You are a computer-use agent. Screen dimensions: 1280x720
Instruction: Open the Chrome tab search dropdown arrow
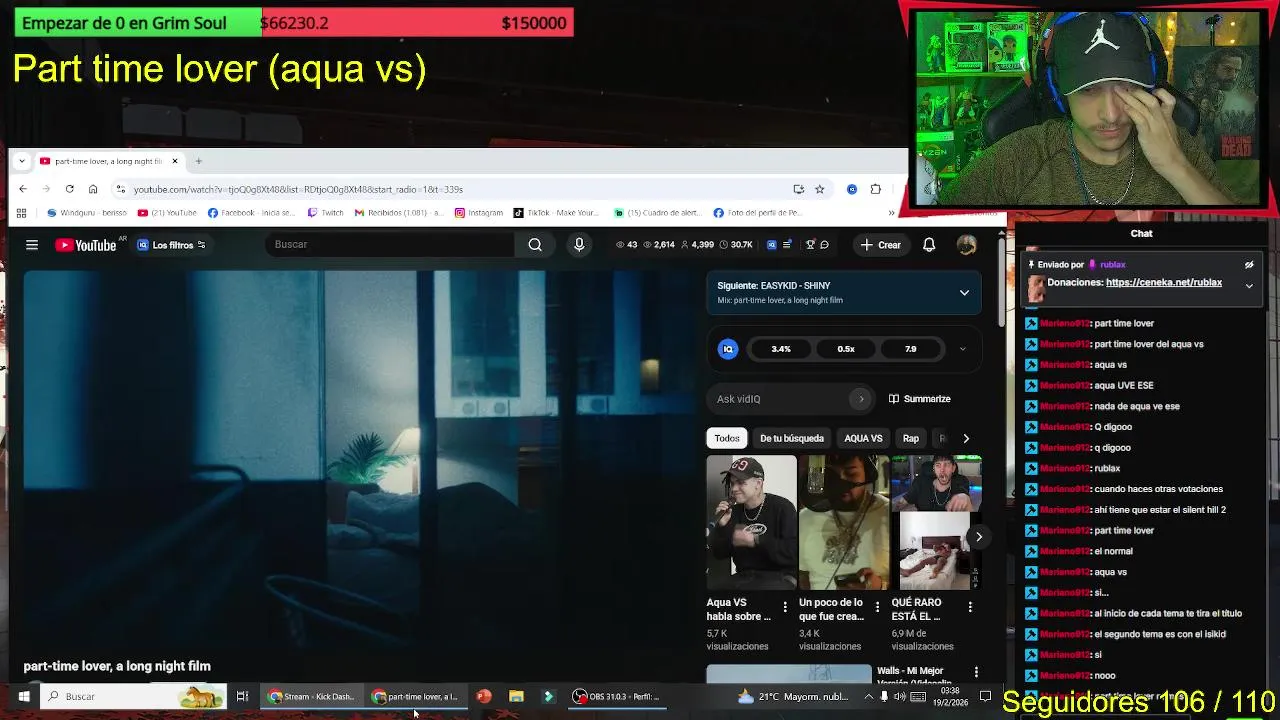[x=22, y=161]
